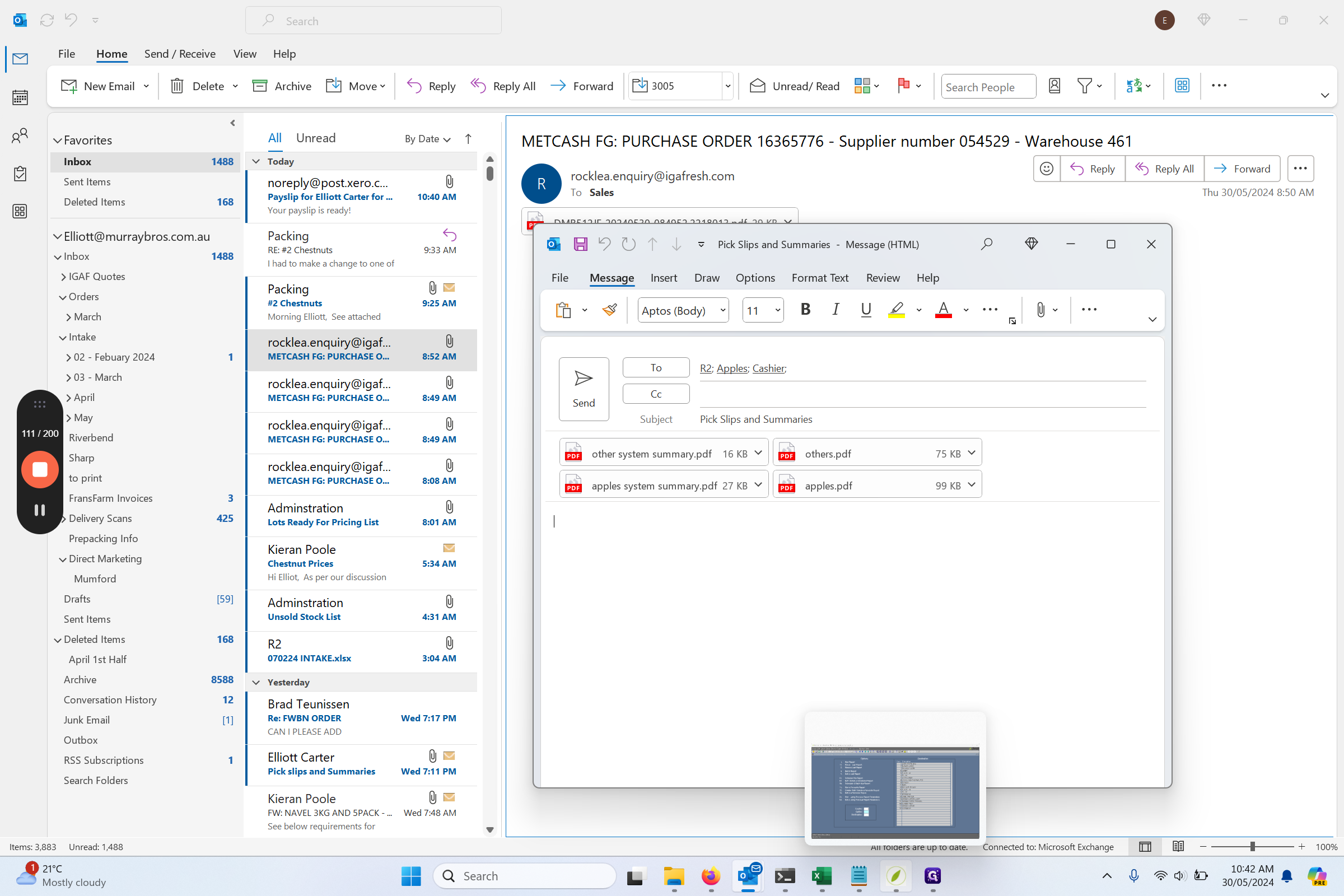Click the Italic button in compose ribbon
This screenshot has width=1344, height=896.
point(836,309)
